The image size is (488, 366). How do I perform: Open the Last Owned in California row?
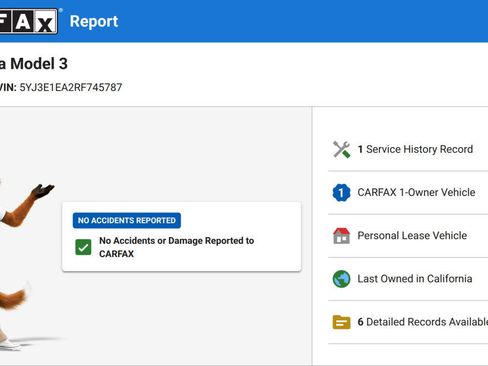coord(408,279)
